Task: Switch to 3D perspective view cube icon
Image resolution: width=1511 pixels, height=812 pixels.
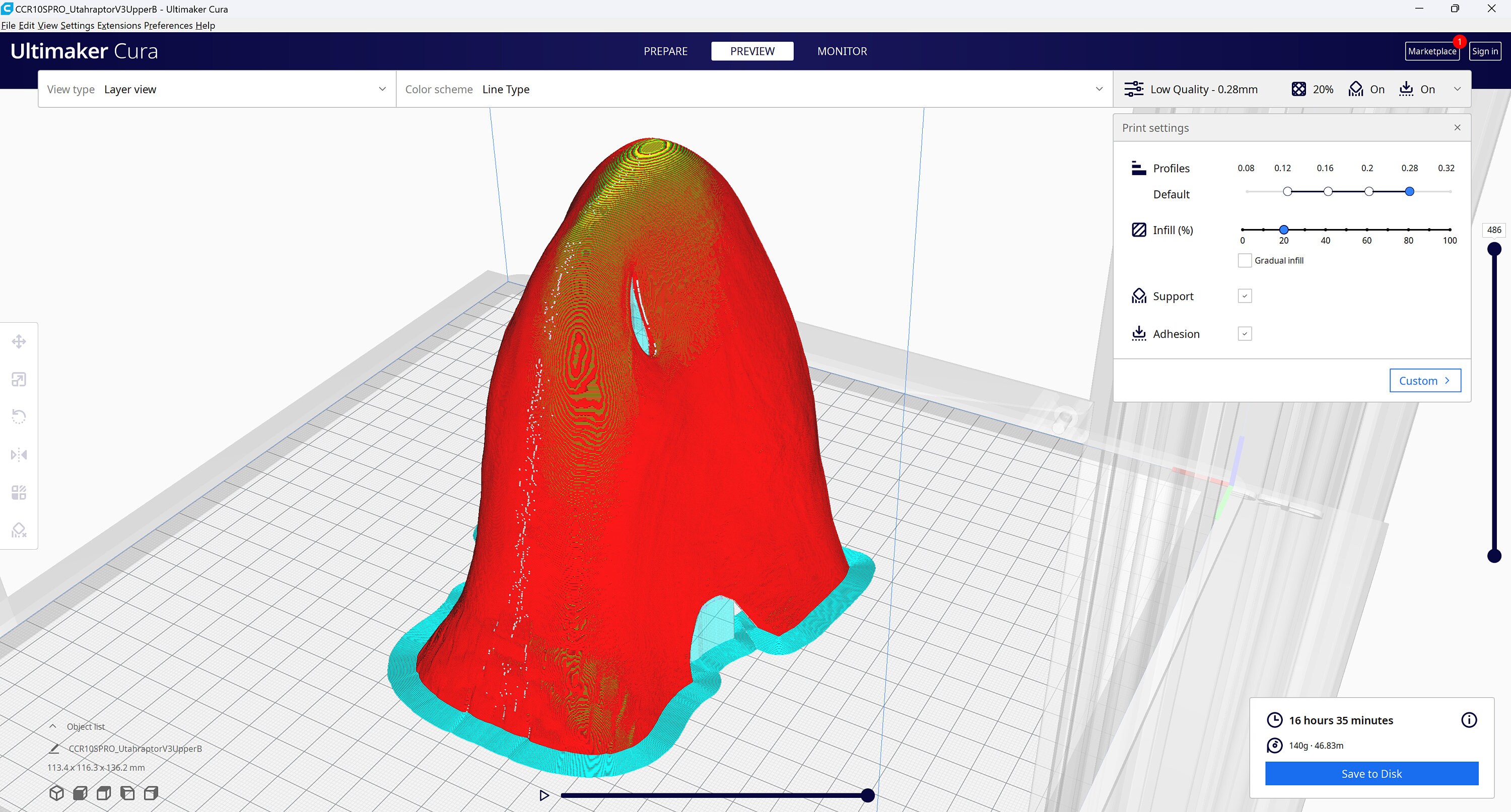Action: coord(56,793)
